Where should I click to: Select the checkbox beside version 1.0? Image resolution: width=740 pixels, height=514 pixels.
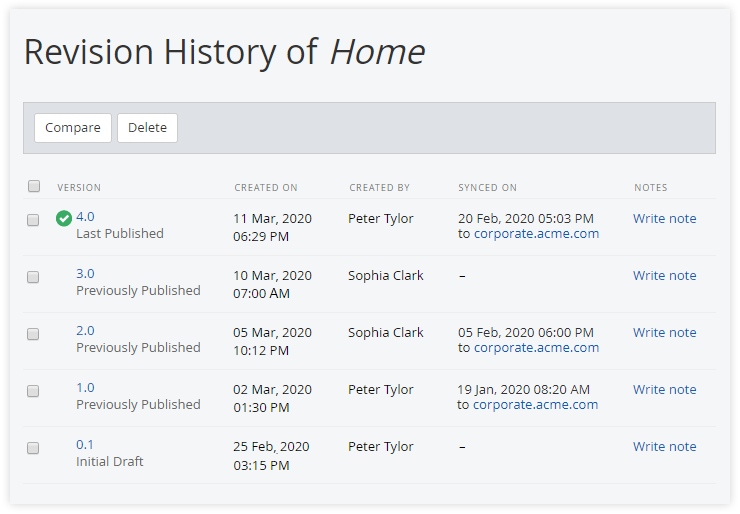[33, 391]
